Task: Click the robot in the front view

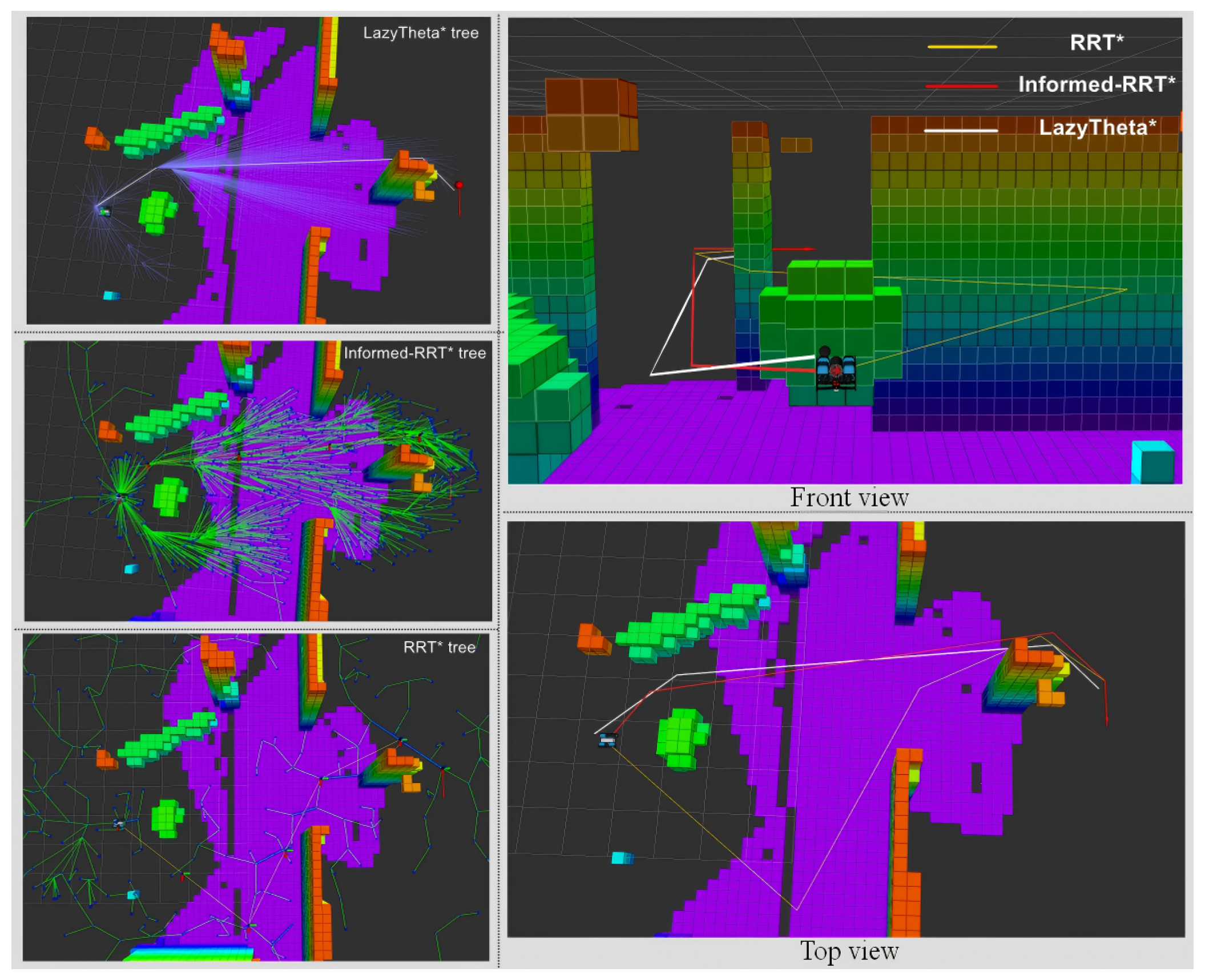Action: tap(836, 371)
